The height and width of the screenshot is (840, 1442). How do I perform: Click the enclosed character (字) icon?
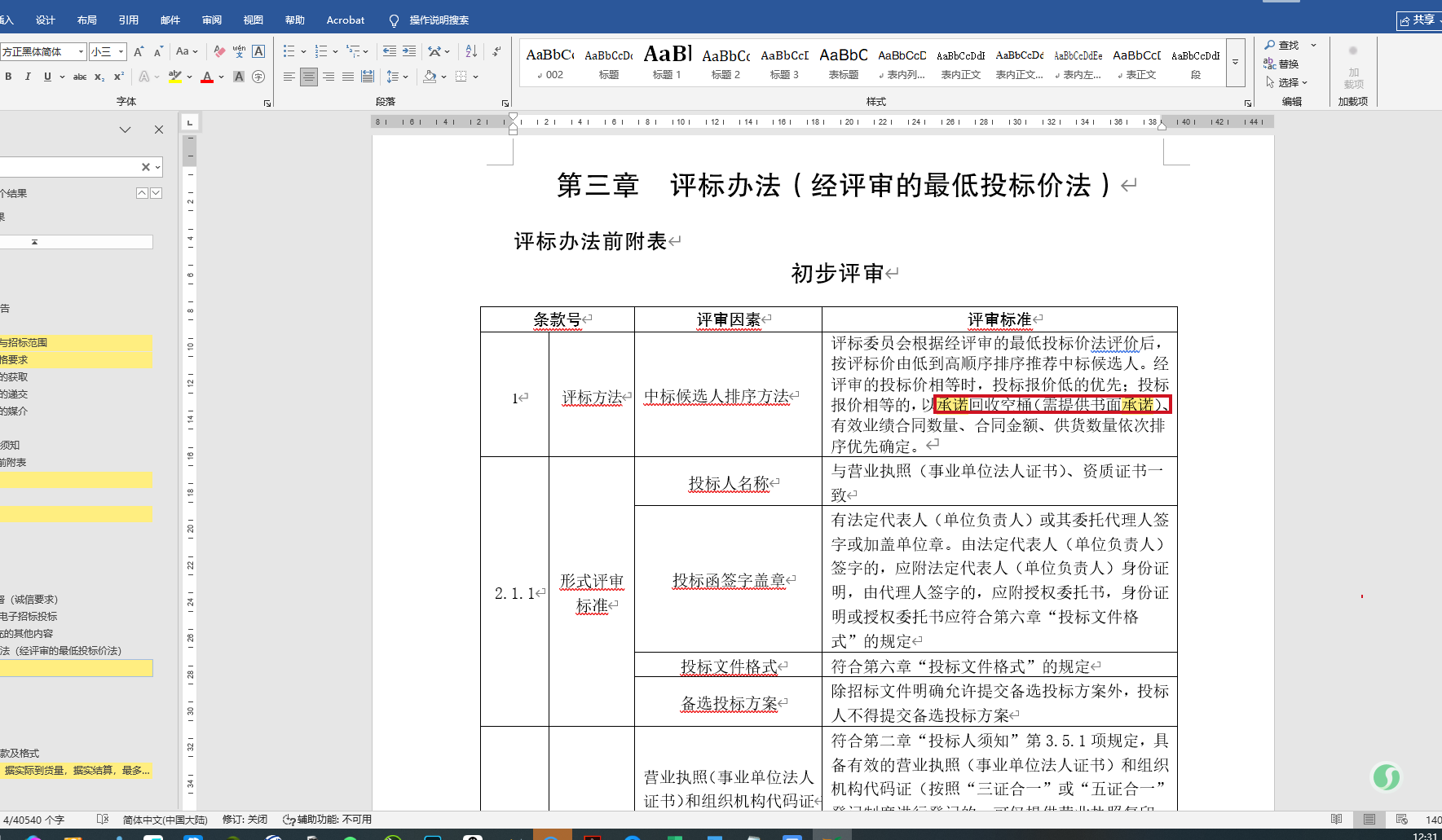pos(258,77)
